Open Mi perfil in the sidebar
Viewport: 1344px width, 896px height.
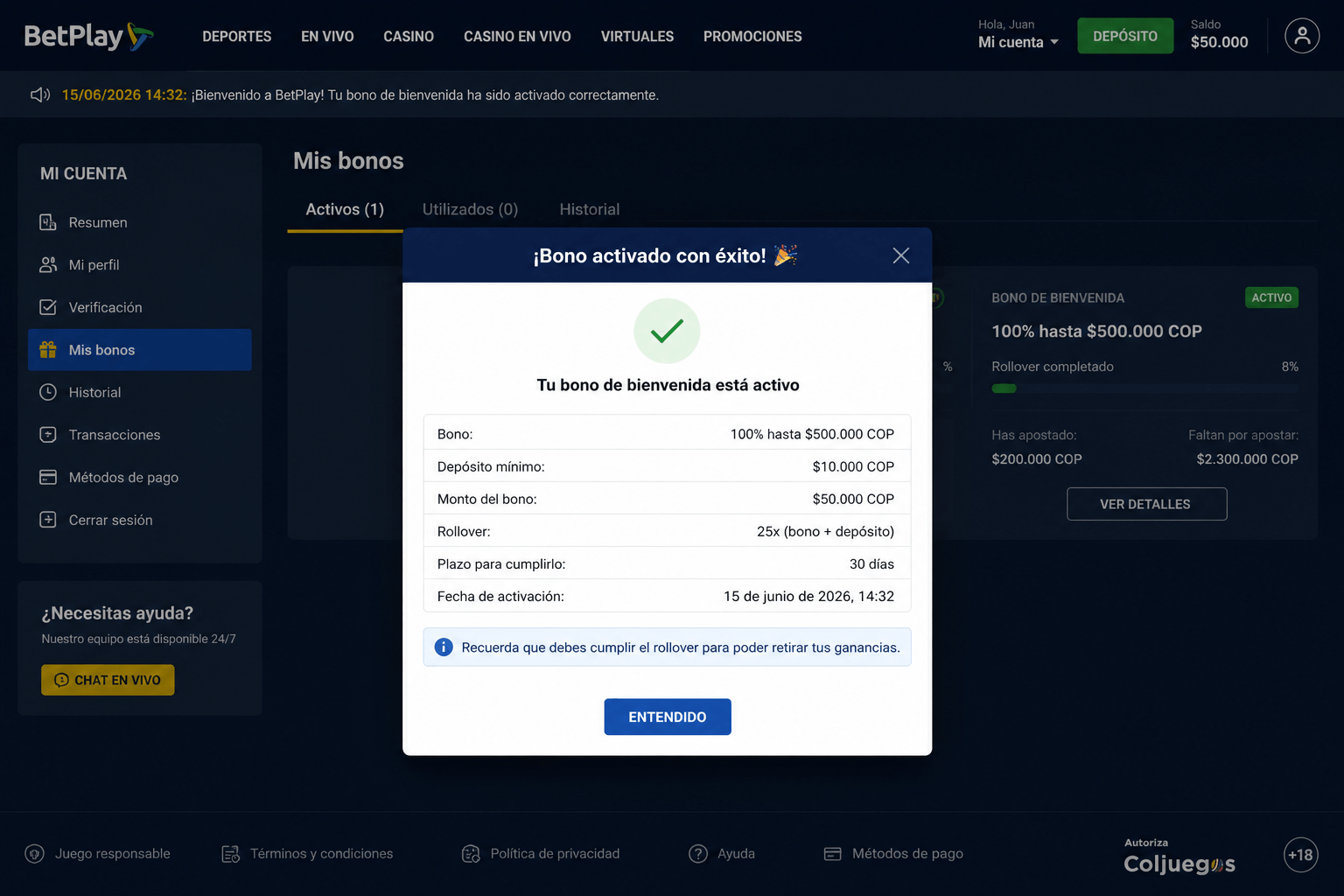tap(140, 265)
